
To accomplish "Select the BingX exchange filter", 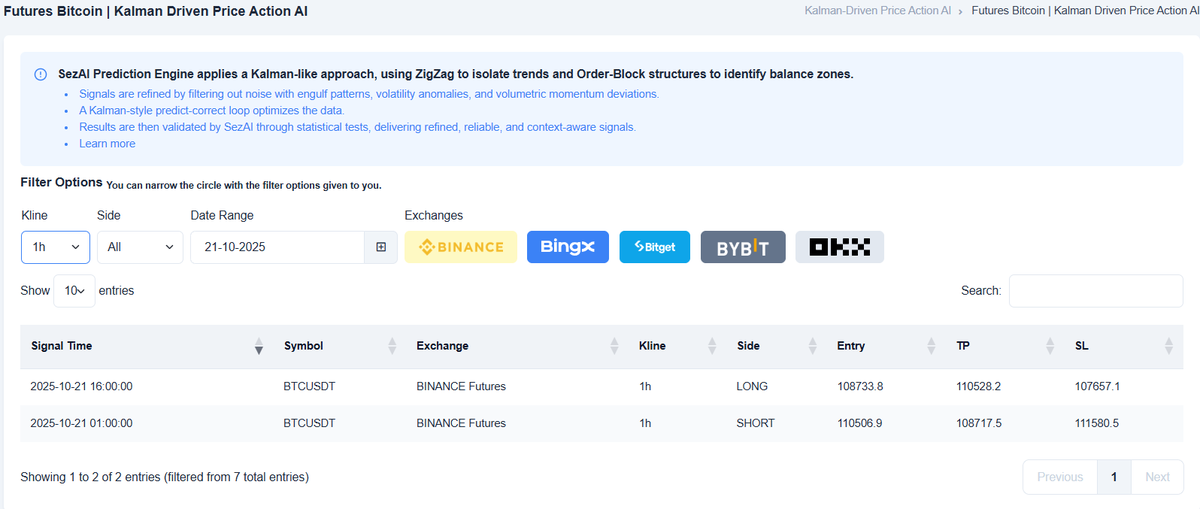I will coord(568,247).
